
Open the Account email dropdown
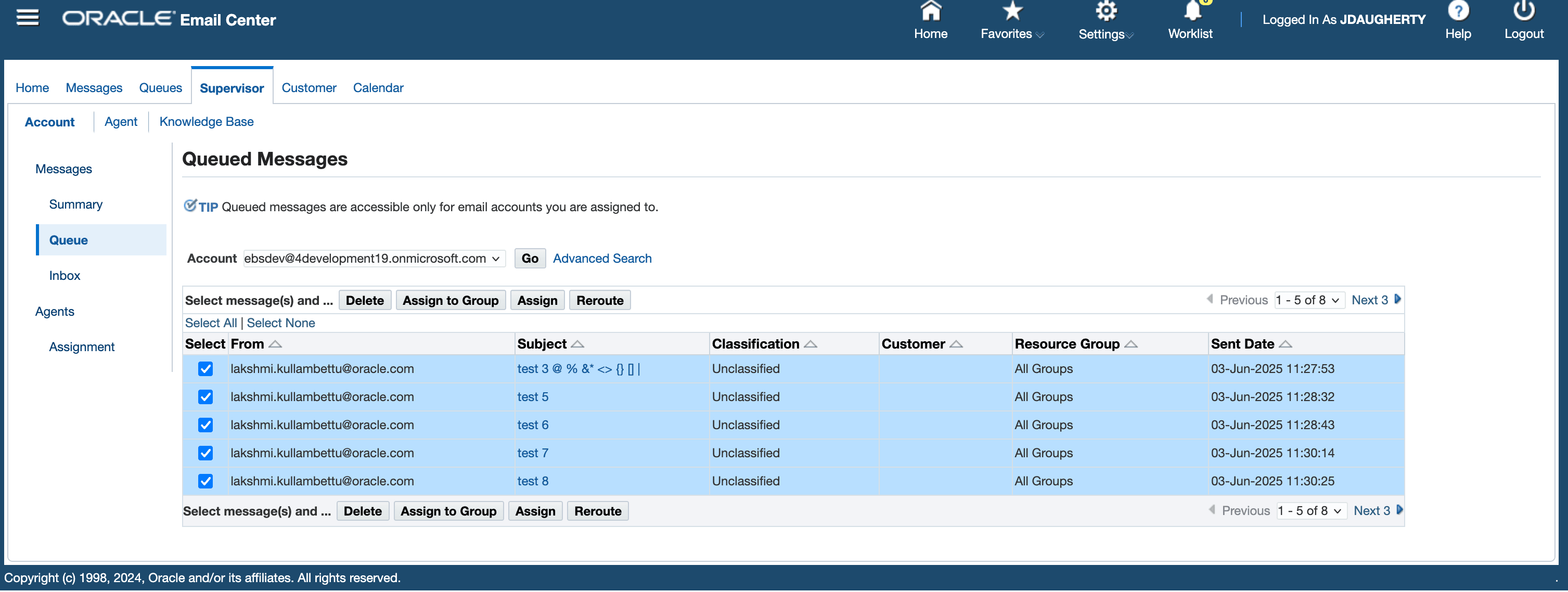tap(374, 259)
